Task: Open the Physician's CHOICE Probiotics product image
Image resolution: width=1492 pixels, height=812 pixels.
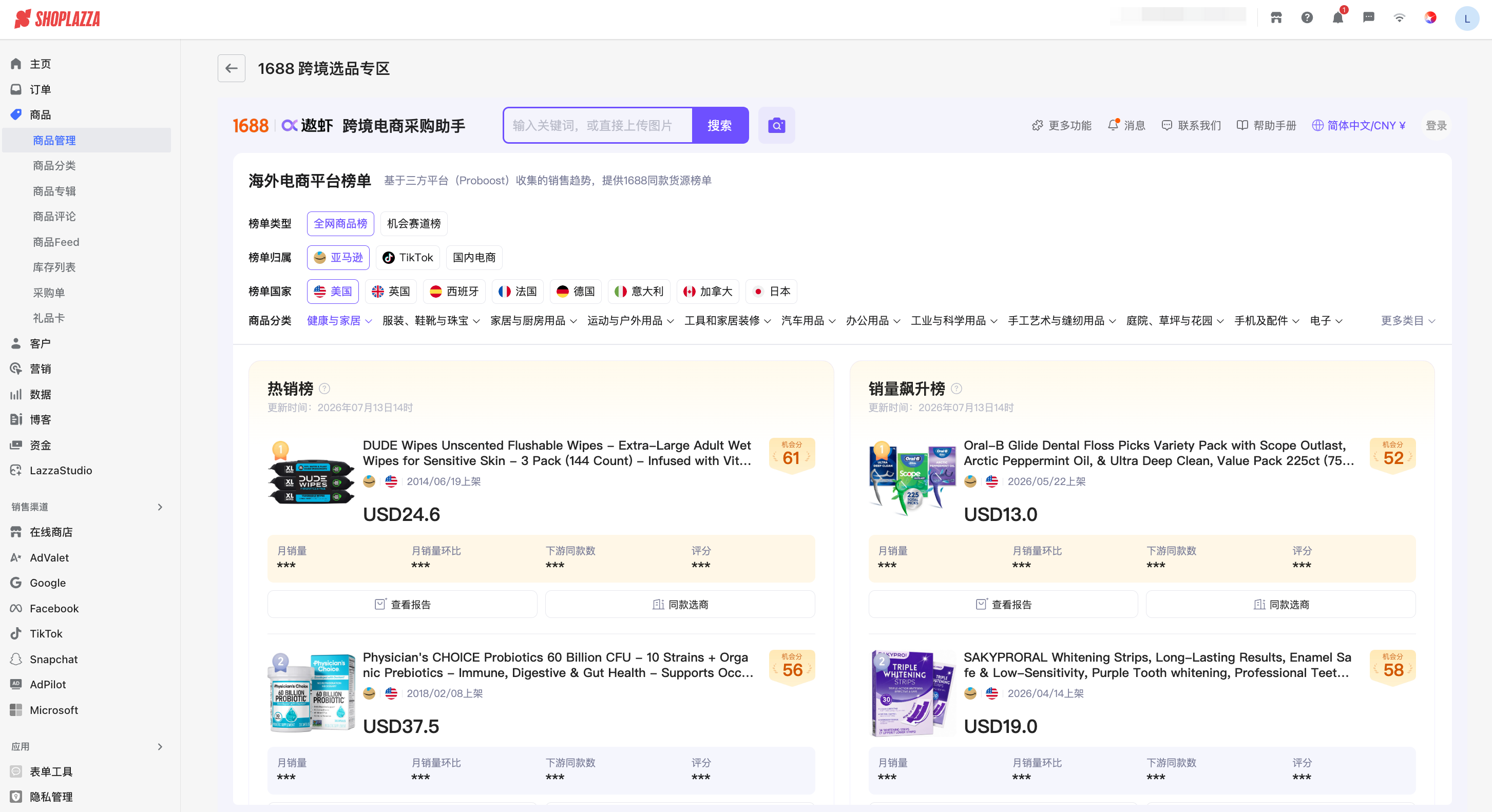Action: point(312,693)
